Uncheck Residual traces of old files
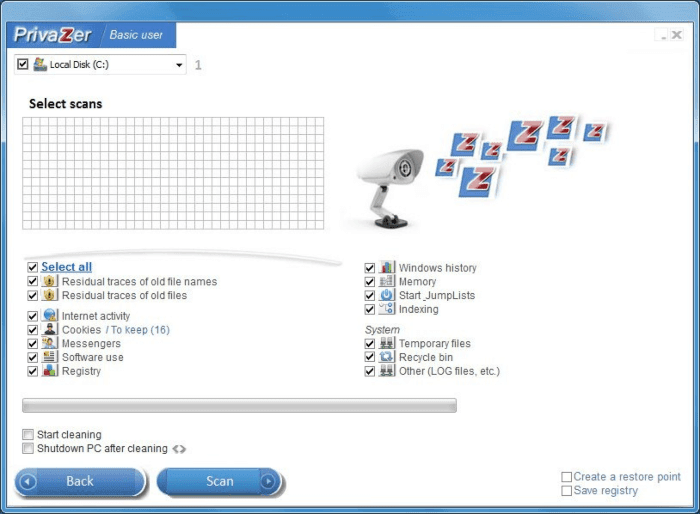This screenshot has height=514, width=700. [32, 295]
